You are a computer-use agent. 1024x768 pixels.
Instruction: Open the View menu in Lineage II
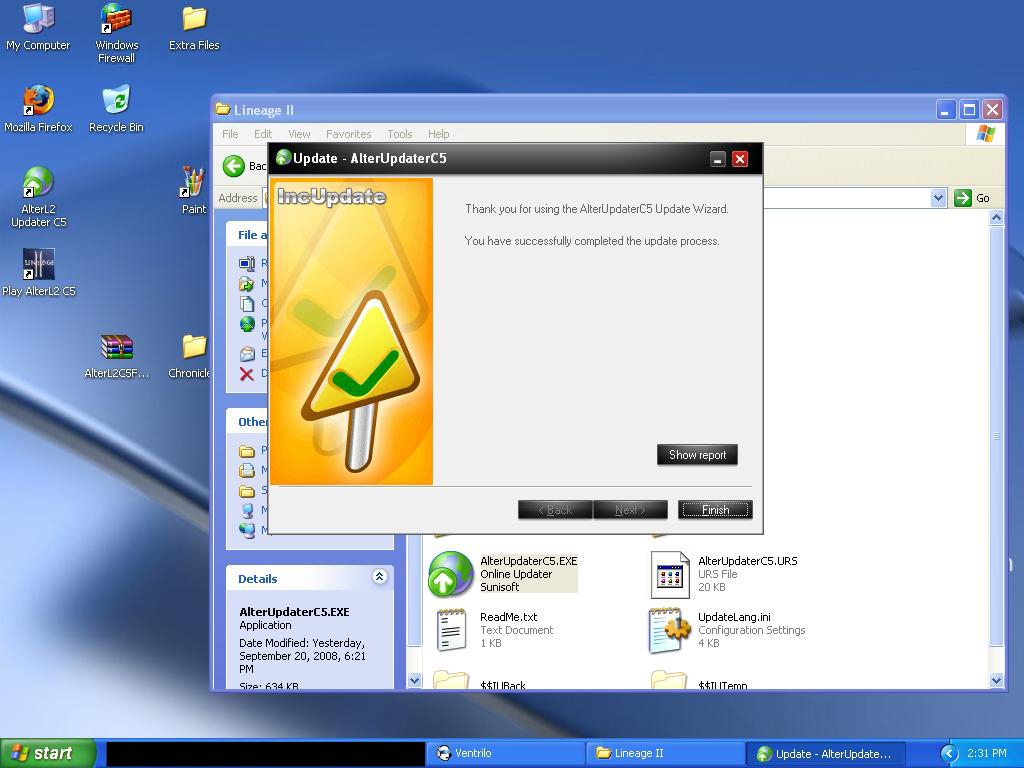coord(299,134)
